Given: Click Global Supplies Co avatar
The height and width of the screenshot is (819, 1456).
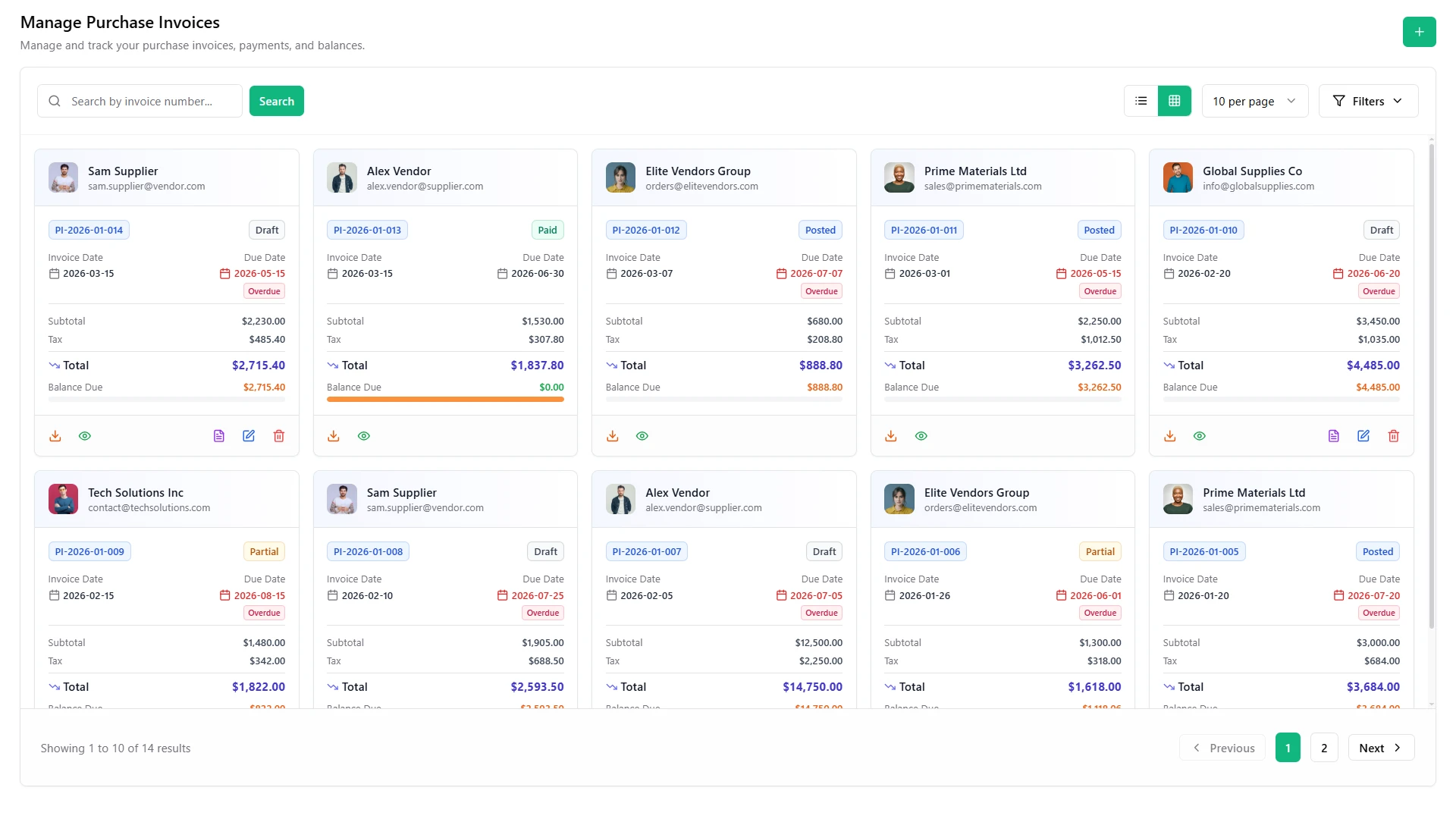Looking at the screenshot, I should (1178, 177).
